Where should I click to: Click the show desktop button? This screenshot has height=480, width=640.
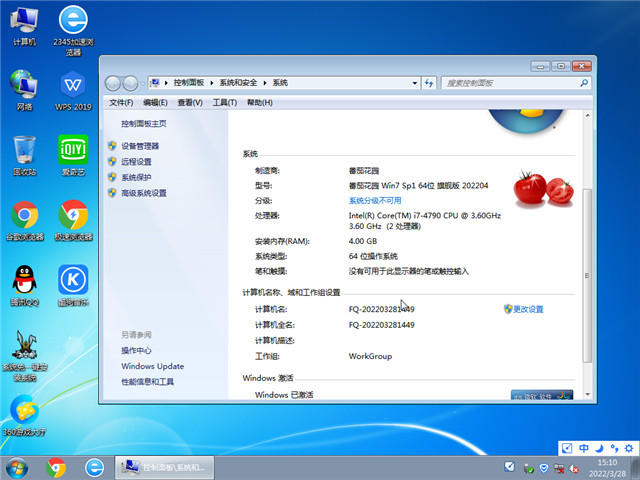(635, 468)
